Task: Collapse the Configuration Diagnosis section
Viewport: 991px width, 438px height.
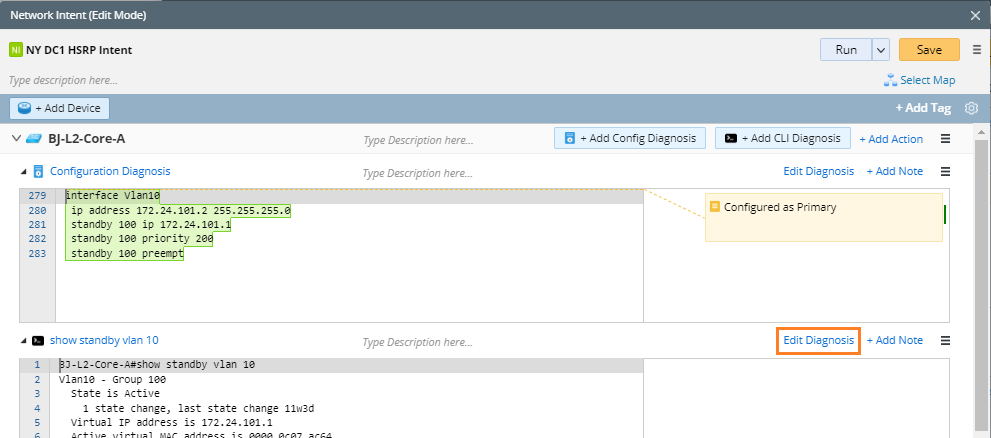Action: click(23, 171)
